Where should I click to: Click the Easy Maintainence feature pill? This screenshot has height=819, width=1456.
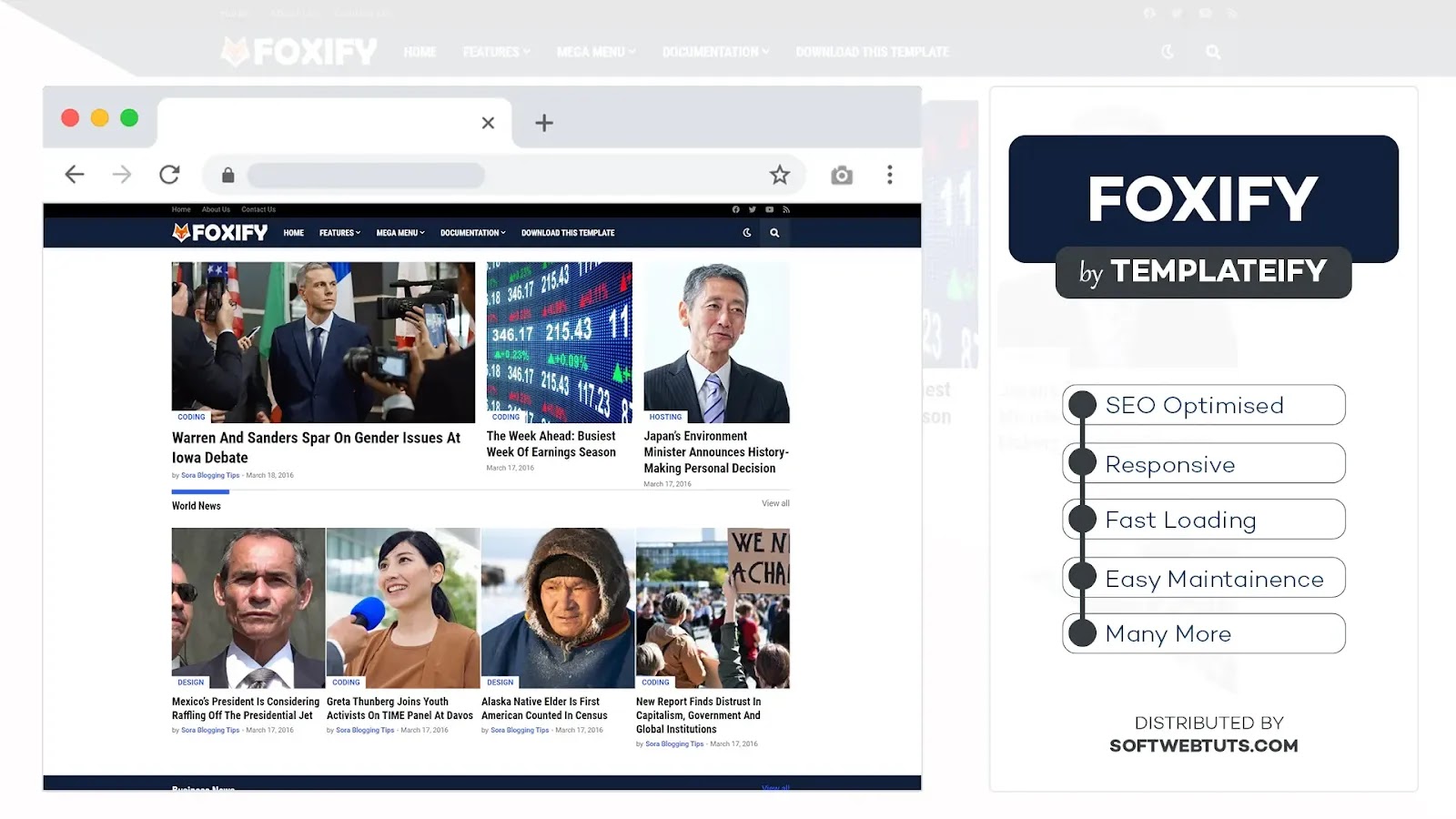tap(1204, 578)
